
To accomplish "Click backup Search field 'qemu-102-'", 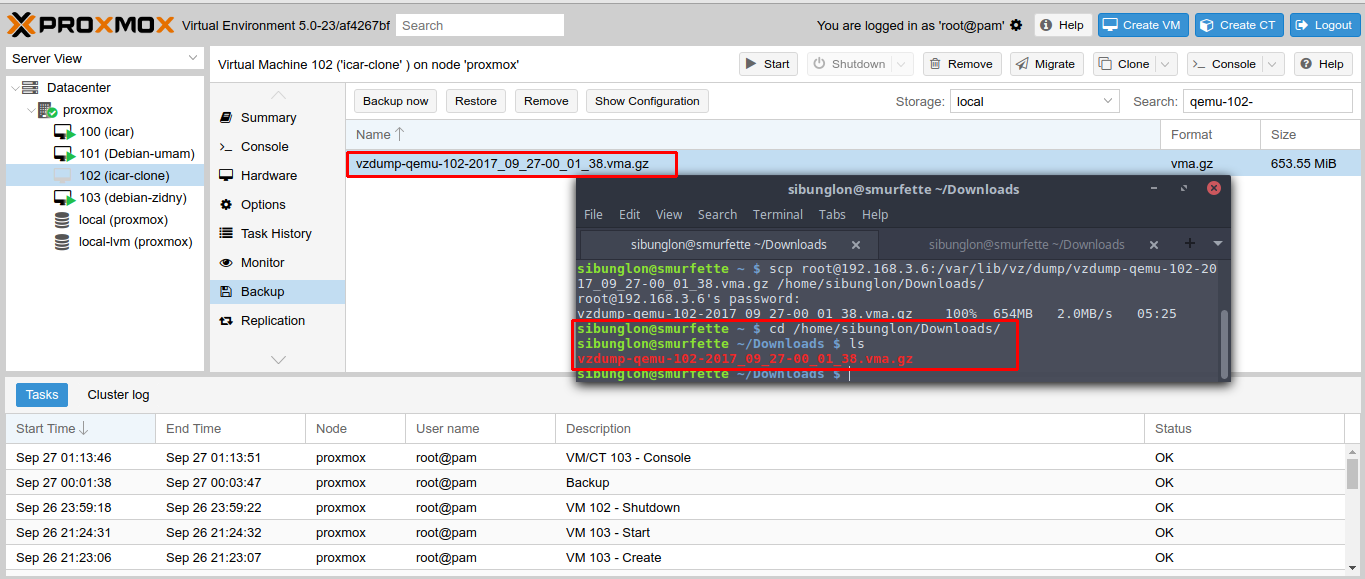I will 1267,101.
